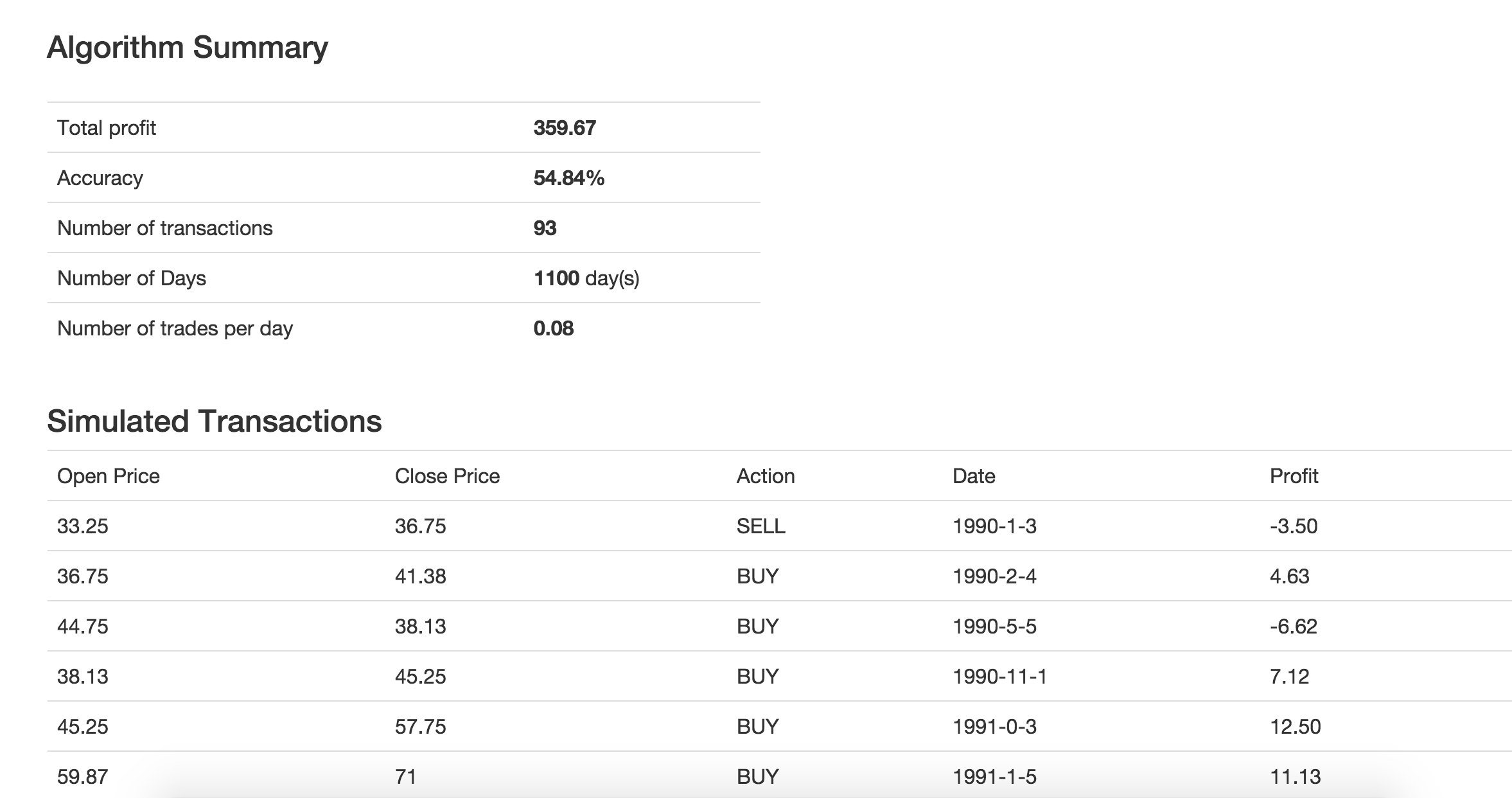The image size is (1512, 798).
Task: Click the date 1990-1-3 cell
Action: [x=994, y=526]
